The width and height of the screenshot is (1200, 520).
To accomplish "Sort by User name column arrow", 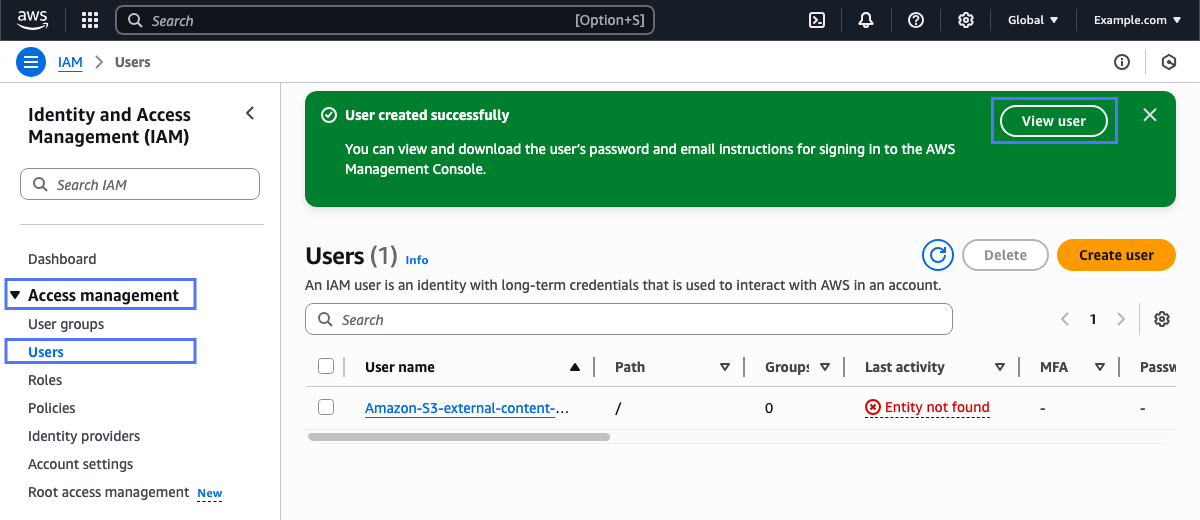I will 575,367.
